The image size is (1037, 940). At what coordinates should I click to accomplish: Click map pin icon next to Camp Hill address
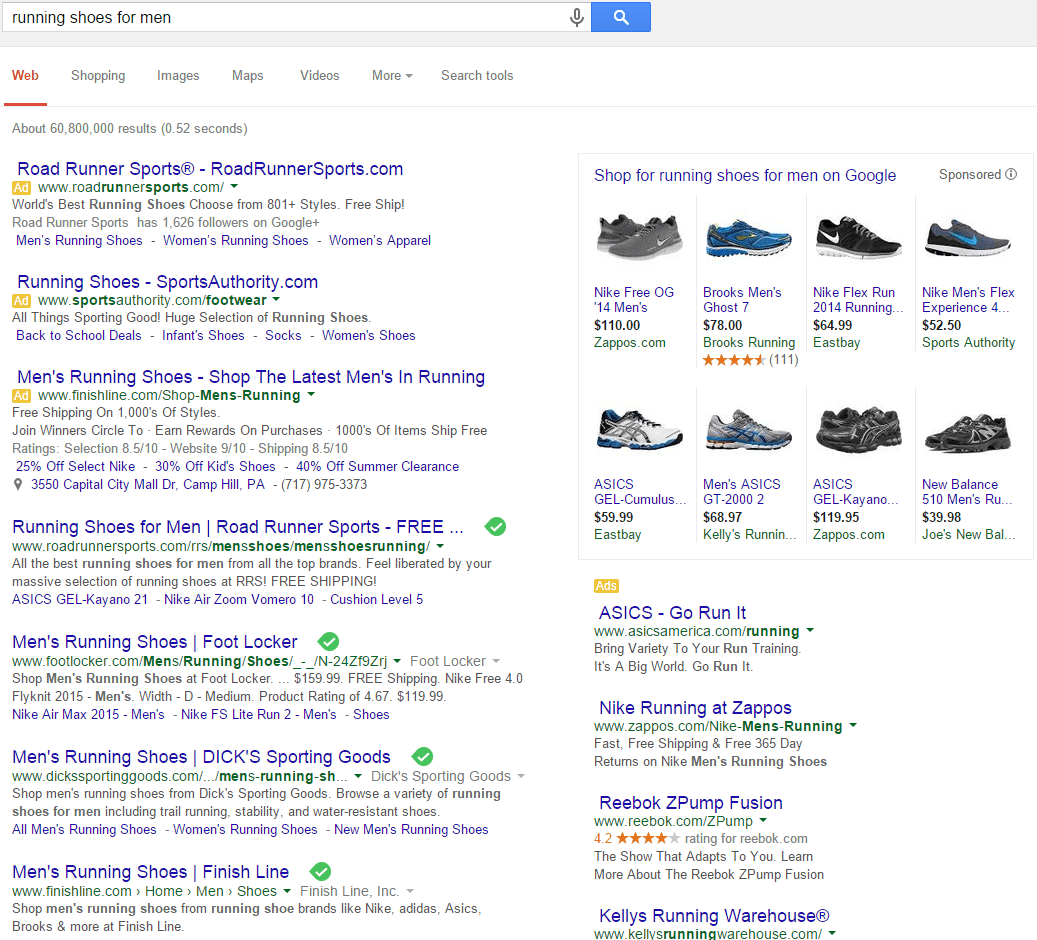click(18, 485)
